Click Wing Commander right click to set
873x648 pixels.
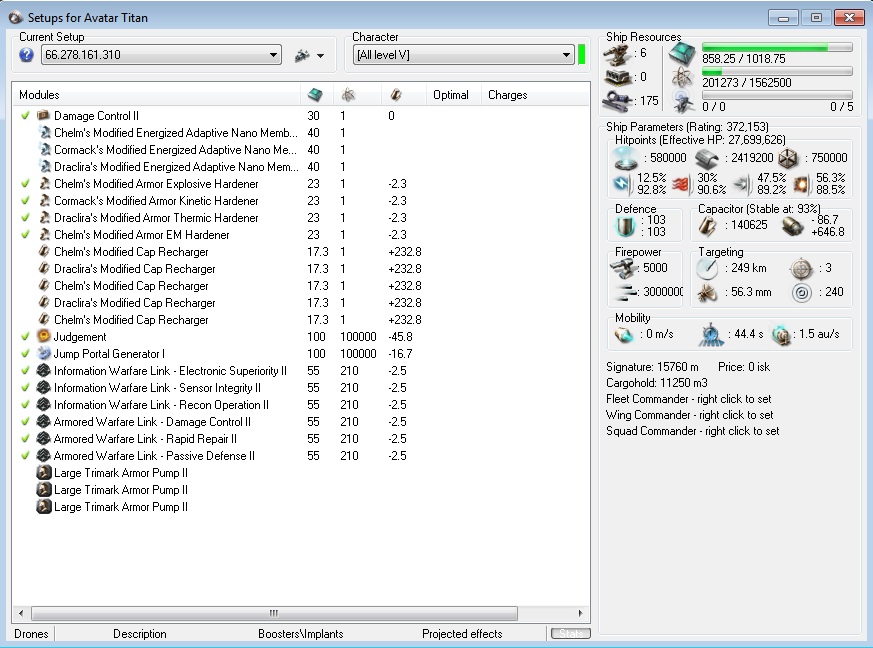[690, 415]
